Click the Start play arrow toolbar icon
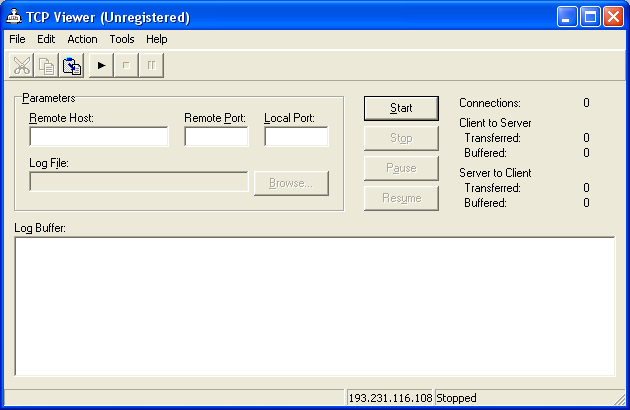The height and width of the screenshot is (410, 630). point(101,66)
